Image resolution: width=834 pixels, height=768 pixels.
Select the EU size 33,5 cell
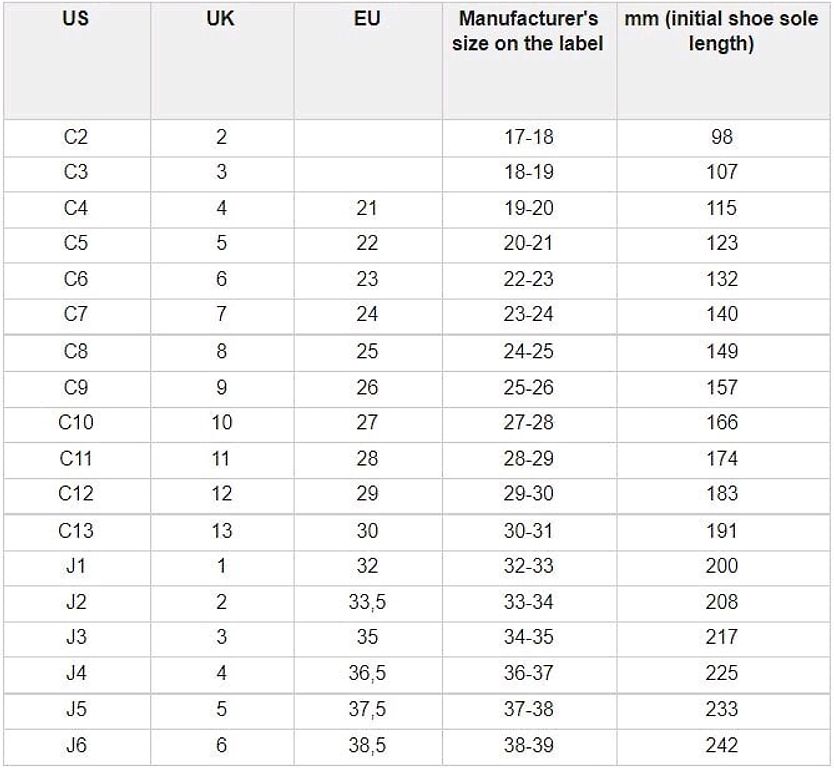point(367,602)
